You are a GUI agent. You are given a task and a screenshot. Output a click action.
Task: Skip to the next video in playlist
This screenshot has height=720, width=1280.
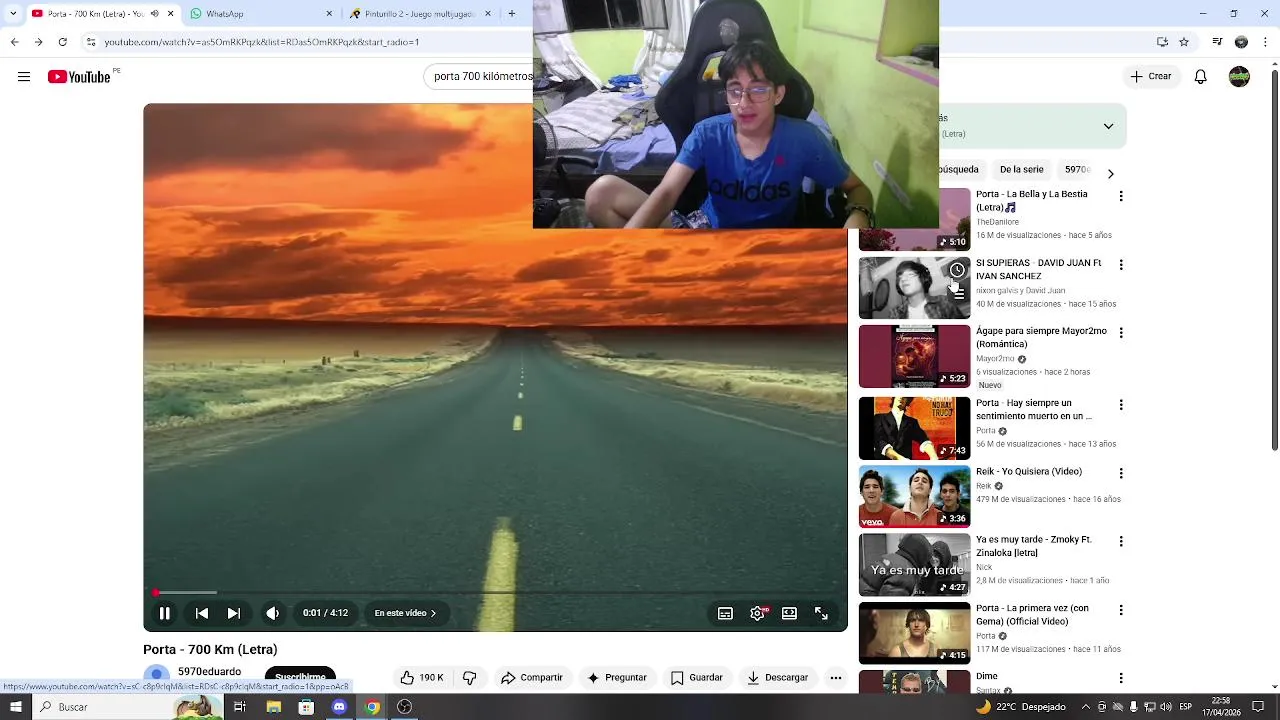click(x=233, y=613)
